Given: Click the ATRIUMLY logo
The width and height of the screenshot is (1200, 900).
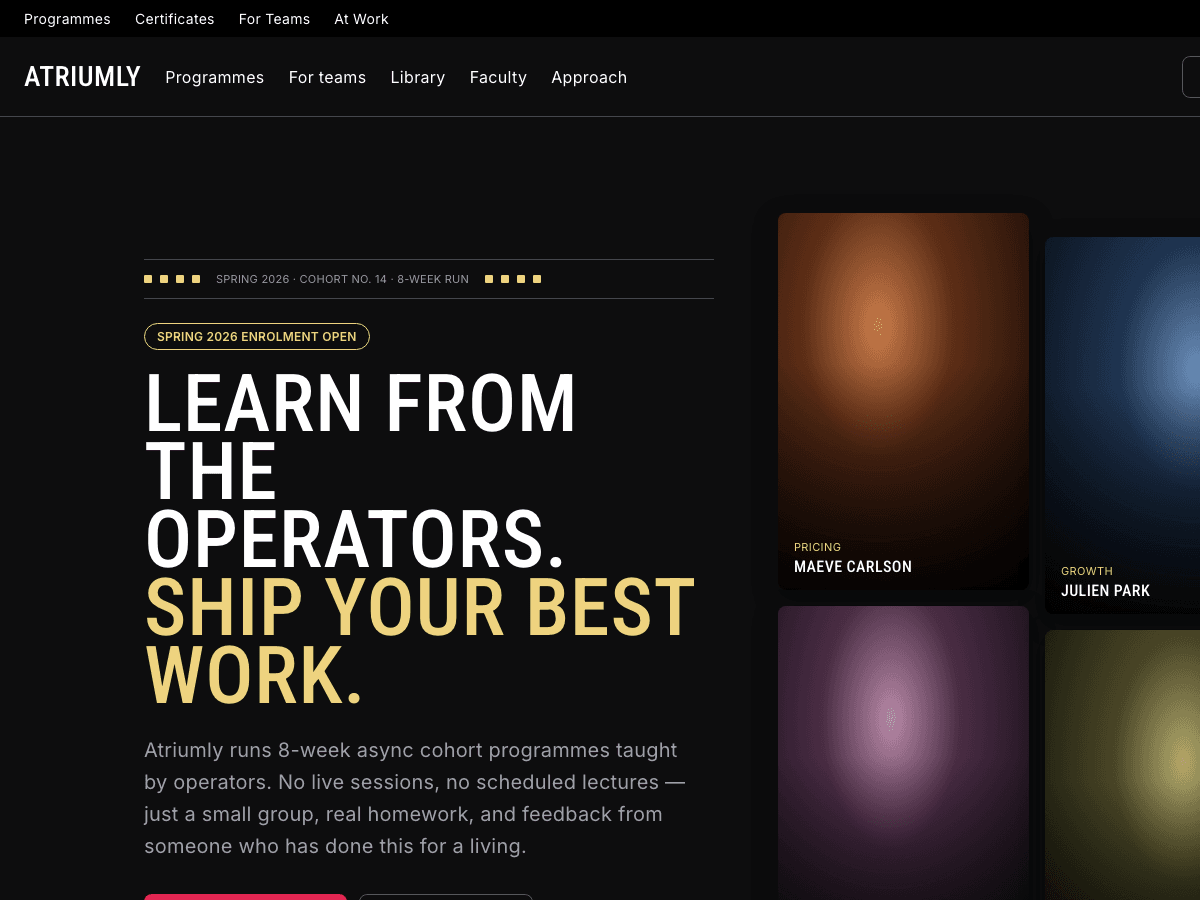Looking at the screenshot, I should click(x=82, y=77).
